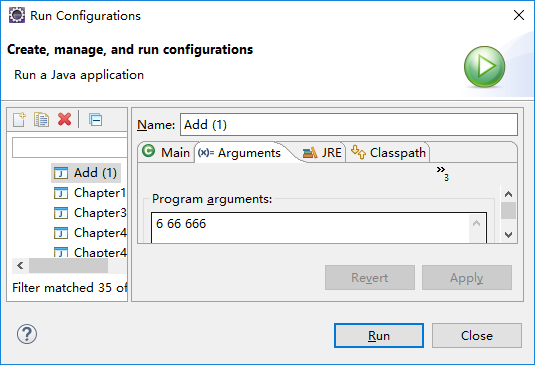The width and height of the screenshot is (535, 365).
Task: Click into the Program arguments text box
Action: (310, 228)
